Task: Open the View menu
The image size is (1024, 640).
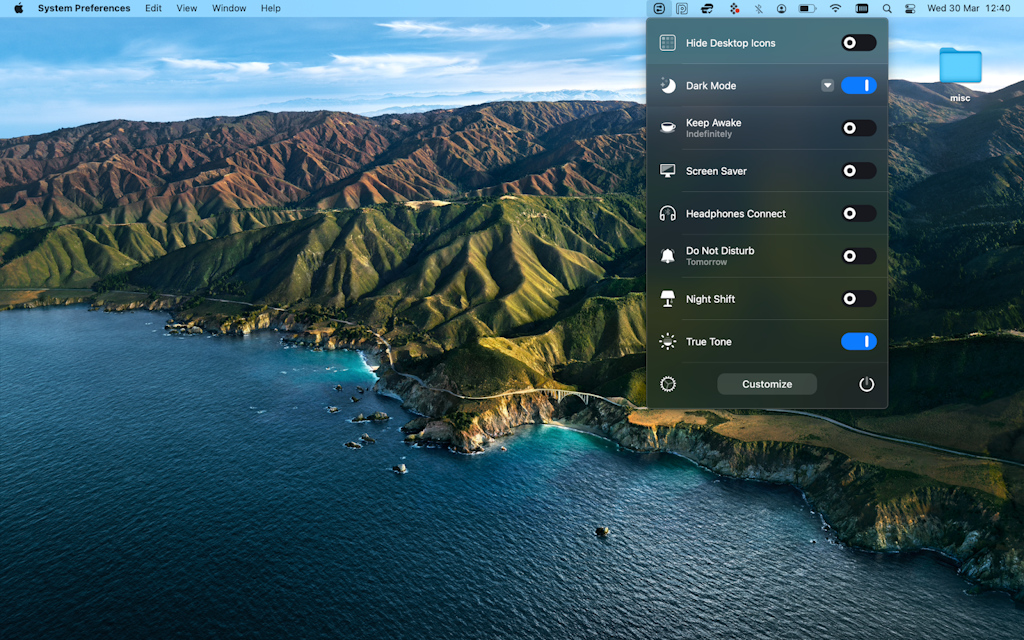Action: point(186,8)
